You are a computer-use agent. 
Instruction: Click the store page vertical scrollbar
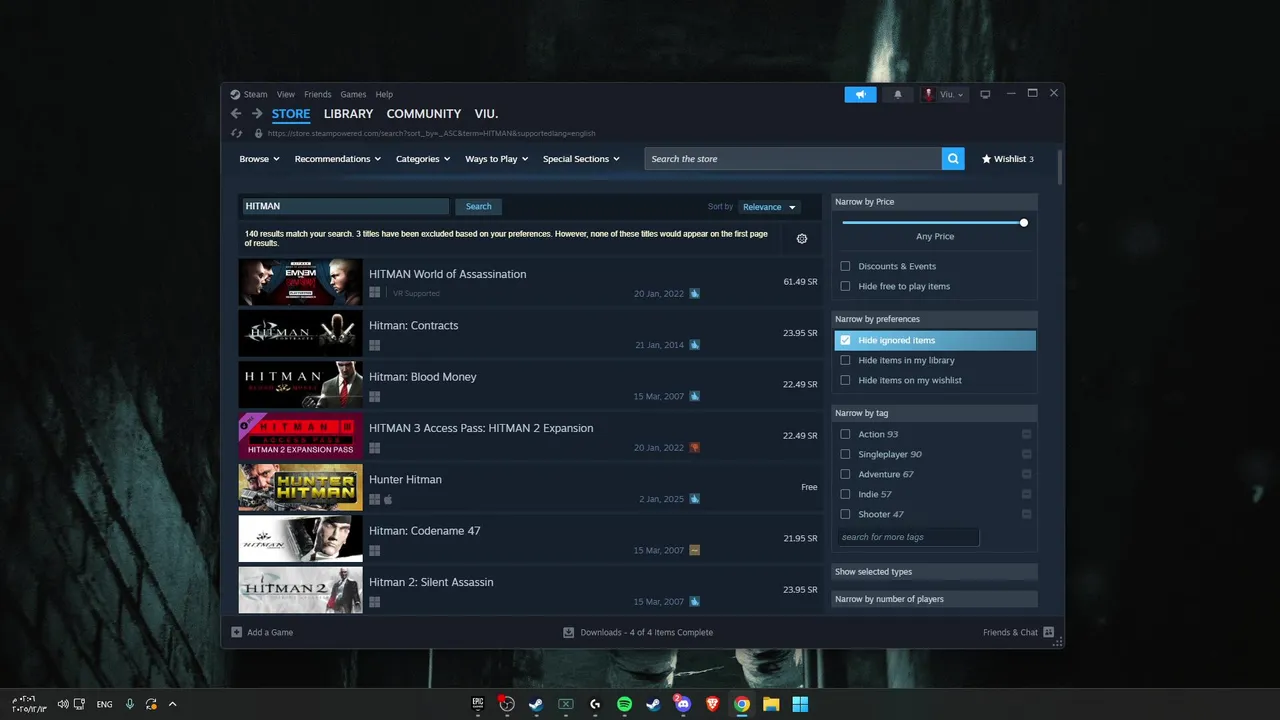click(1059, 166)
